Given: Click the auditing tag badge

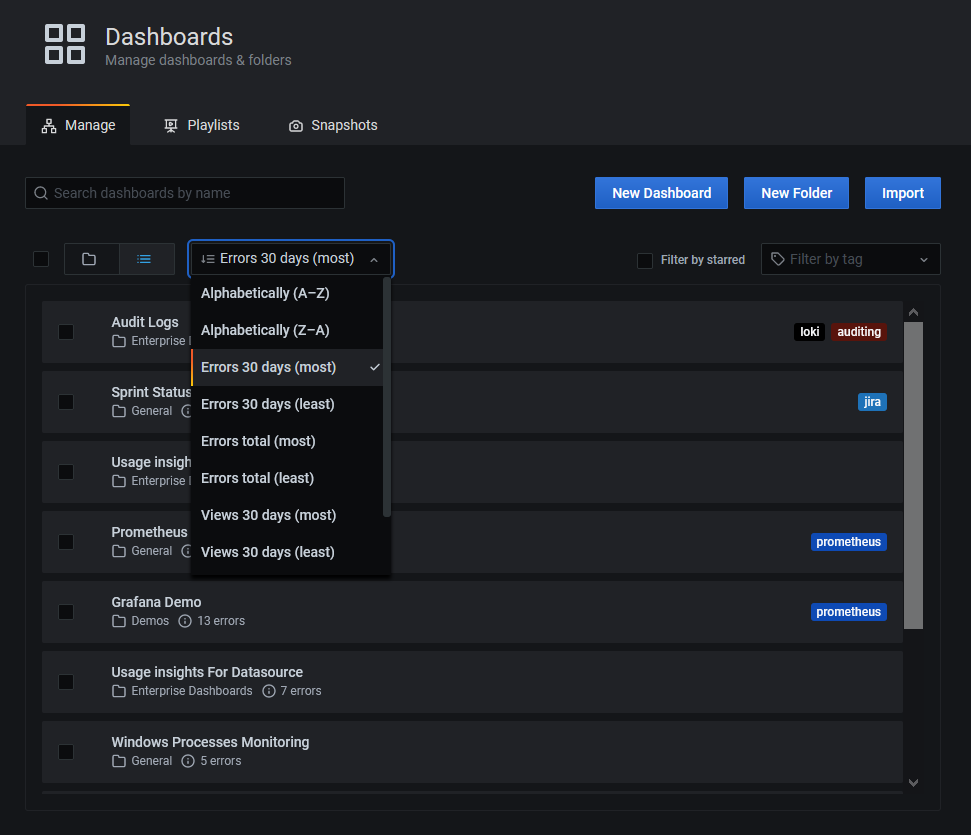Looking at the screenshot, I should click(859, 332).
